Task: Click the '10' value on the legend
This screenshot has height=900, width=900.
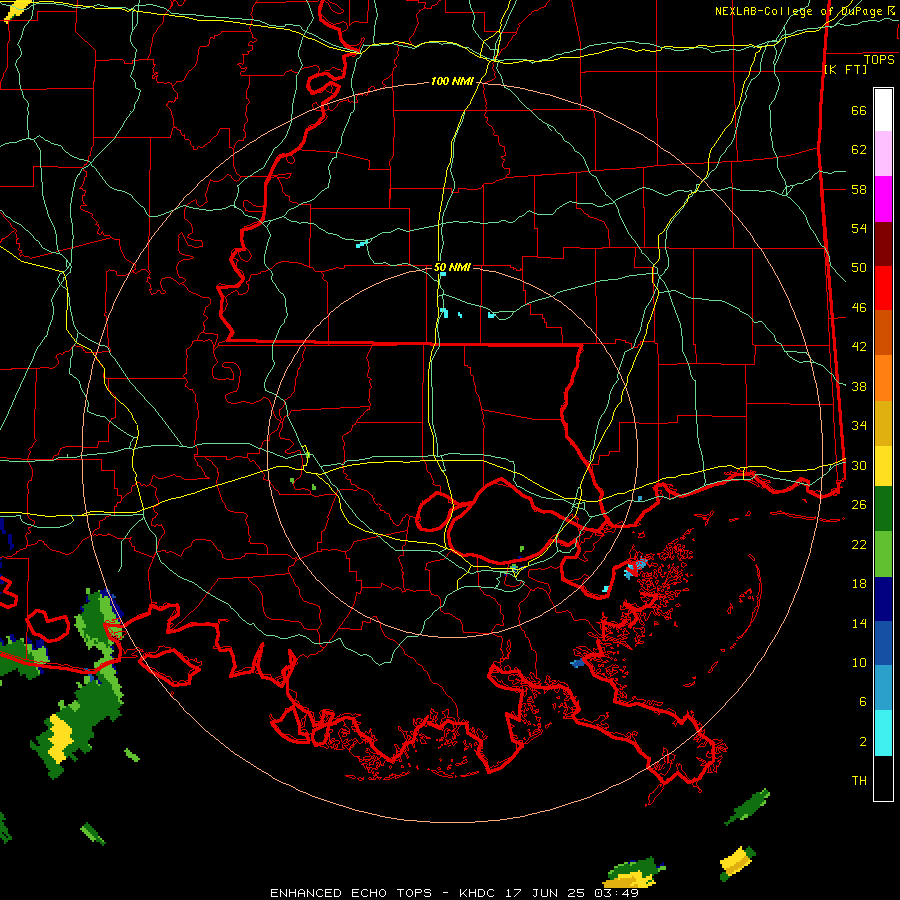Action: tap(859, 662)
